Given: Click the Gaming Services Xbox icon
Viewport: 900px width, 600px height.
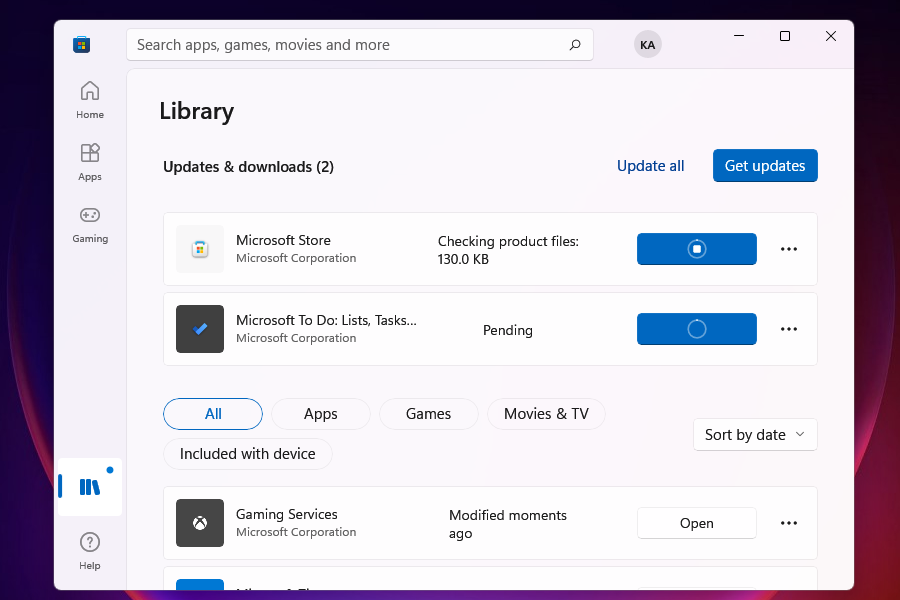Looking at the screenshot, I should point(200,523).
